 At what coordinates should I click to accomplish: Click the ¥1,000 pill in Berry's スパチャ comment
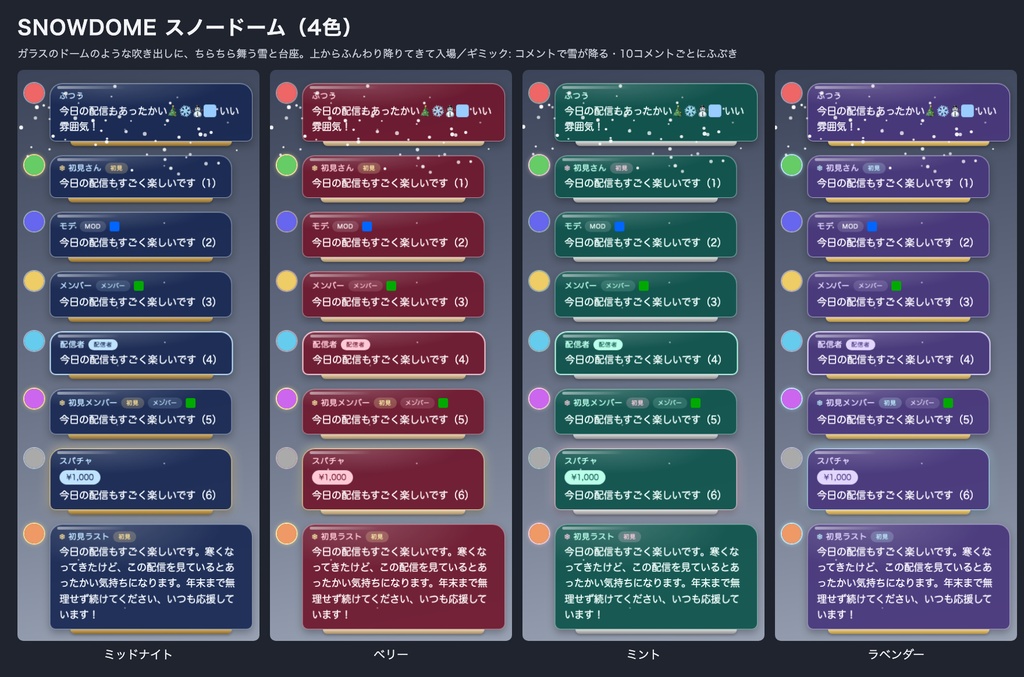coord(332,477)
